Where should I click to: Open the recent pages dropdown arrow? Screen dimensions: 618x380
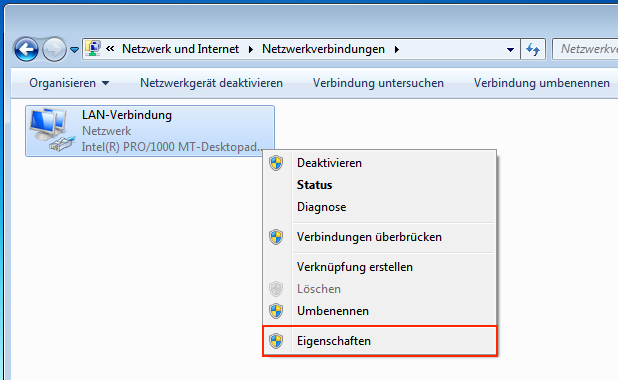point(74,50)
